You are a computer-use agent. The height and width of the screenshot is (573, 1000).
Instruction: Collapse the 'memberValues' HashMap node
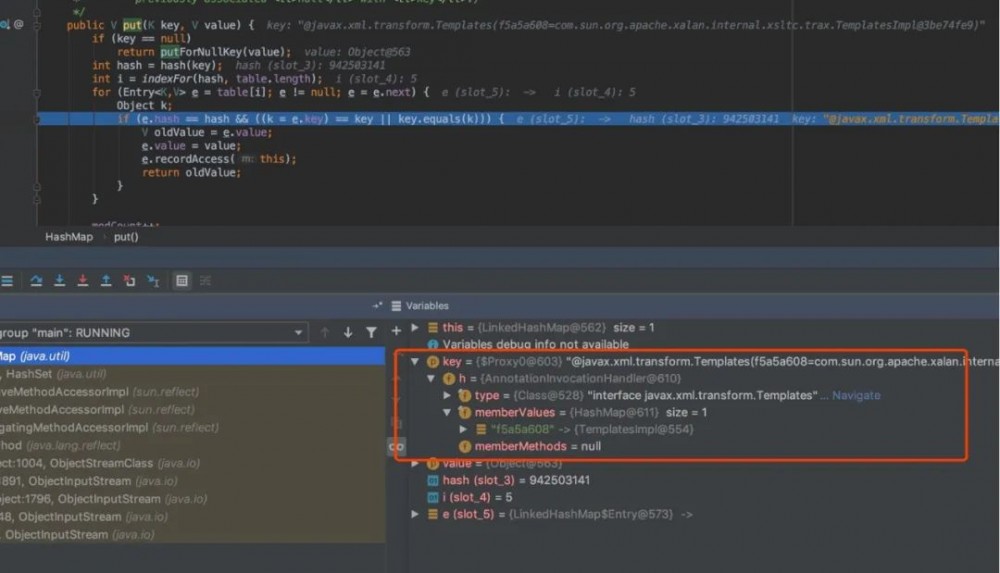point(447,412)
